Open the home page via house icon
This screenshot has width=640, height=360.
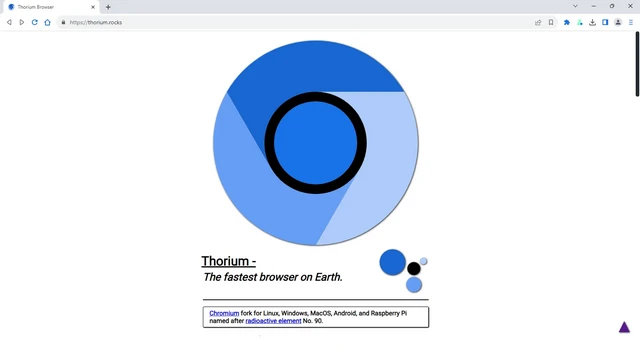[47, 22]
